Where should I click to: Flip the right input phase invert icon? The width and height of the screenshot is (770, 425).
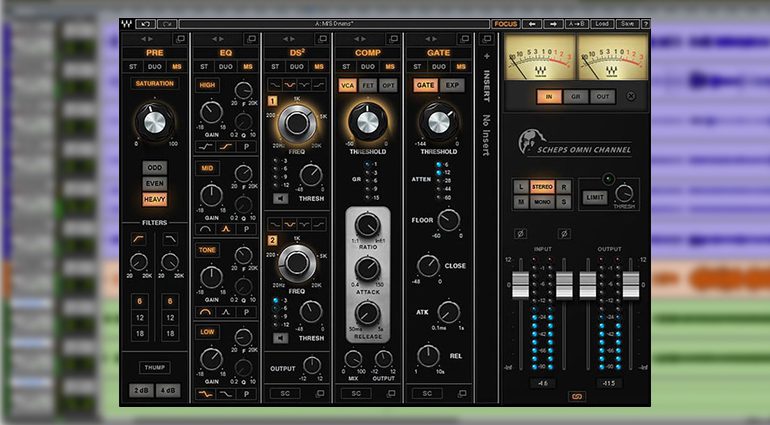(564, 234)
